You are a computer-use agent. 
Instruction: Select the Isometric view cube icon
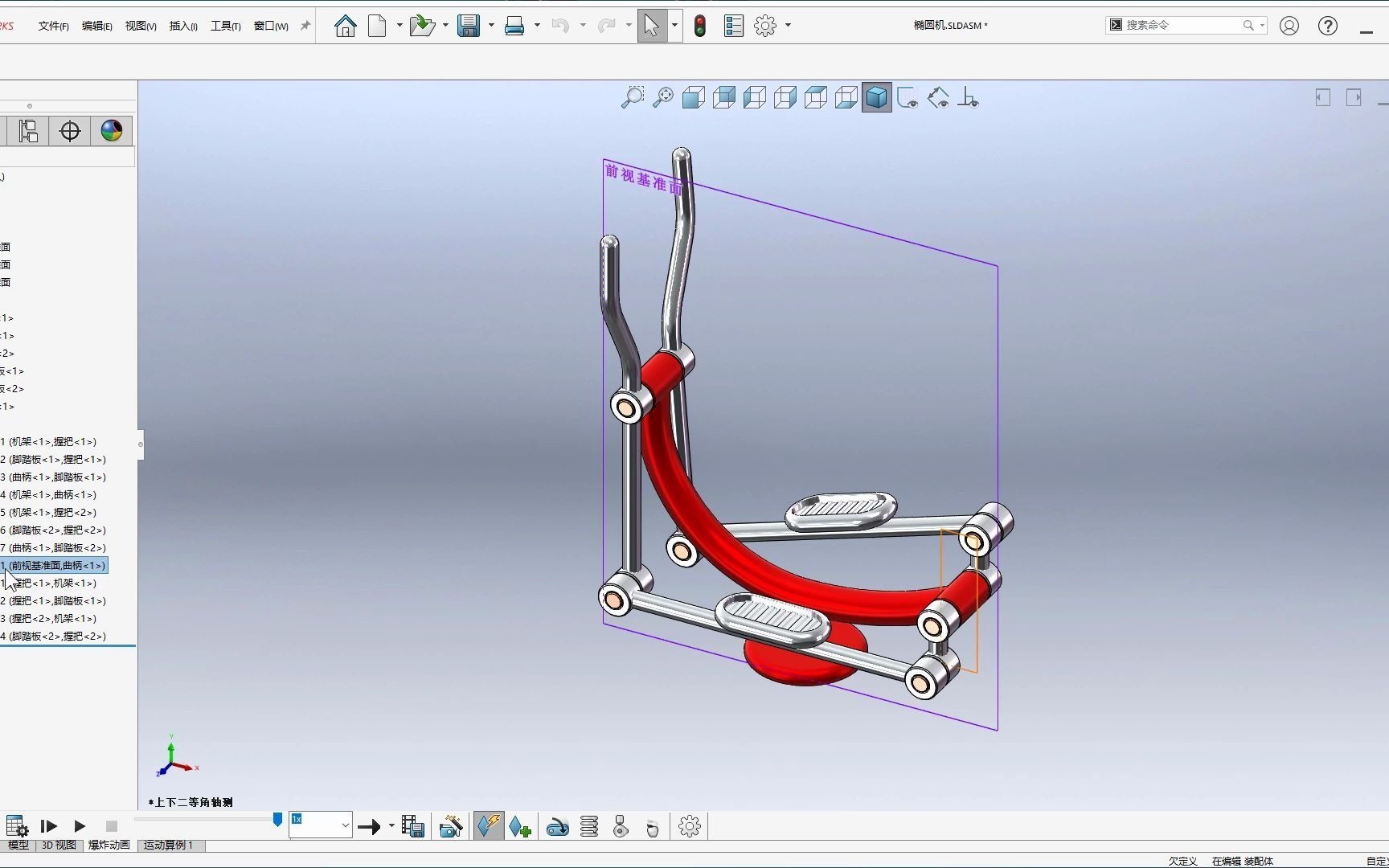tap(876, 96)
